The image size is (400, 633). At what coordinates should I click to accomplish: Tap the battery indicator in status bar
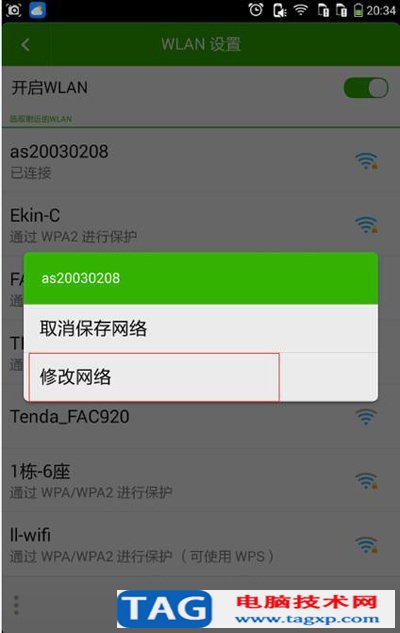pos(358,10)
